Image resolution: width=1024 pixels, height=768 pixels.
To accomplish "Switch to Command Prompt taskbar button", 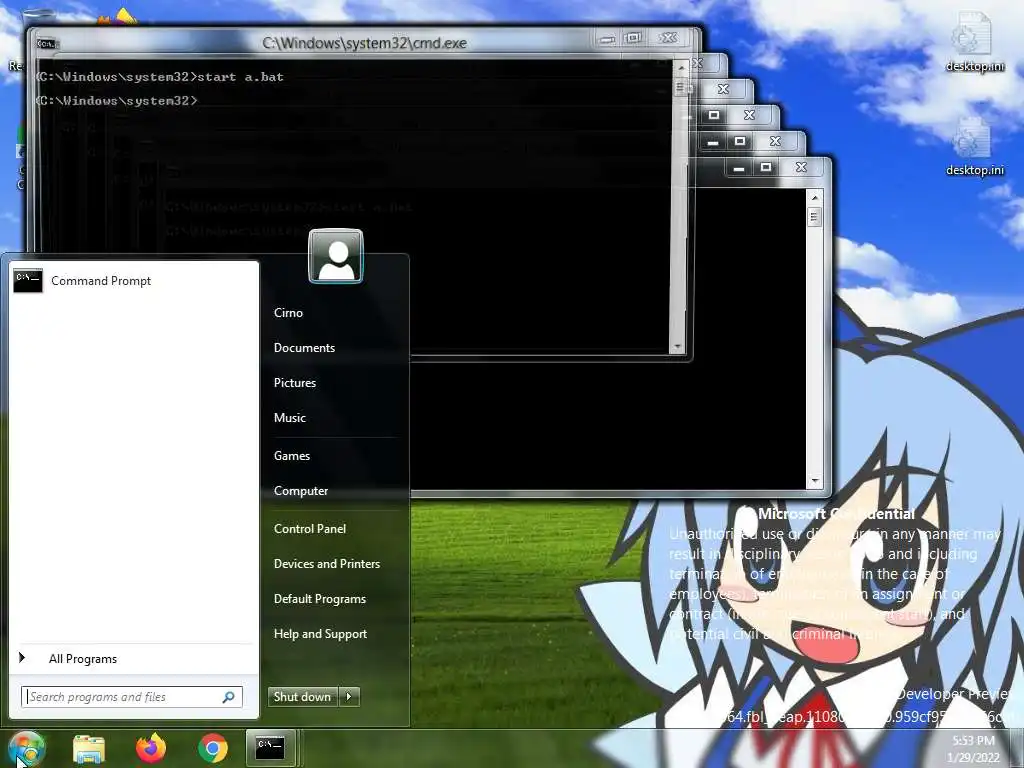I will [x=271, y=748].
